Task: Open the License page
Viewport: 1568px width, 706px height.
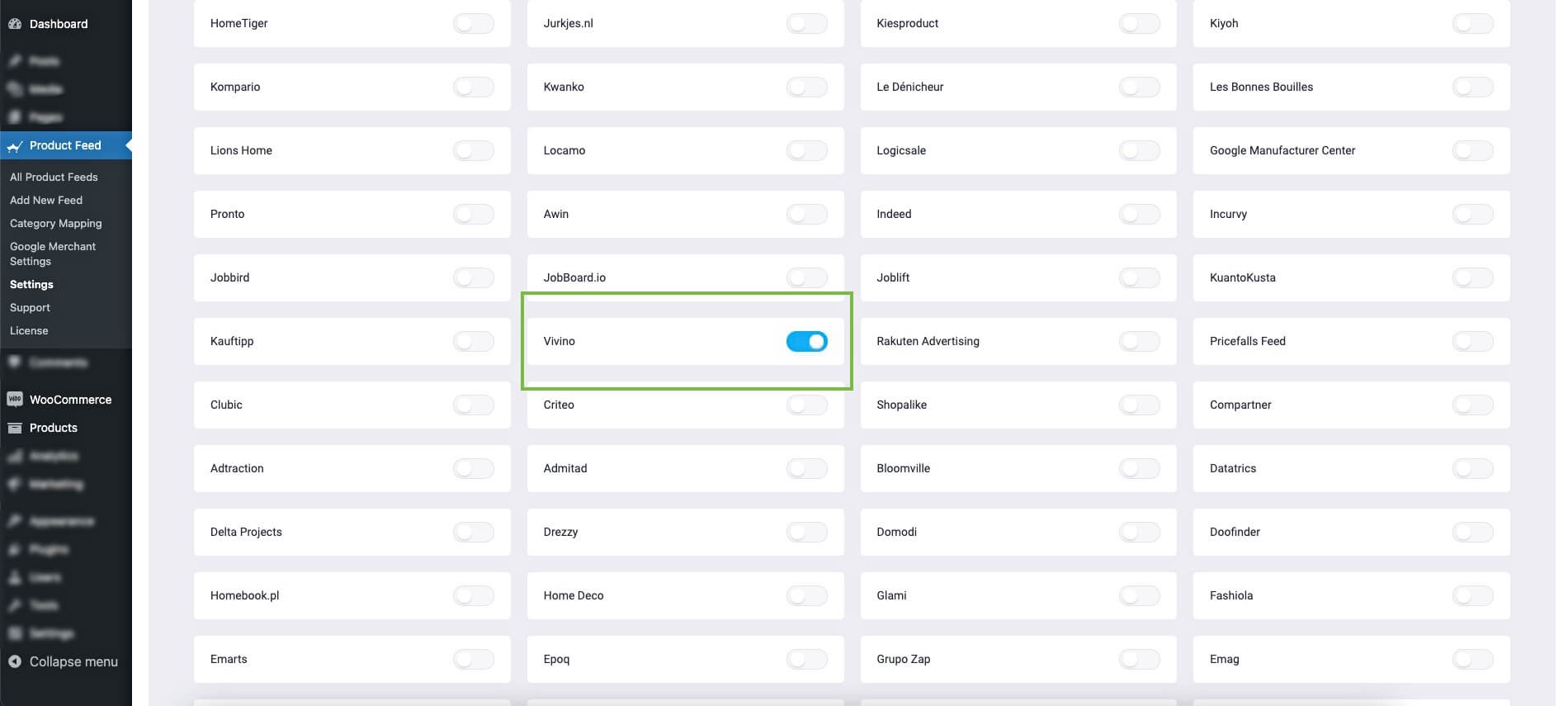Action: pos(28,330)
